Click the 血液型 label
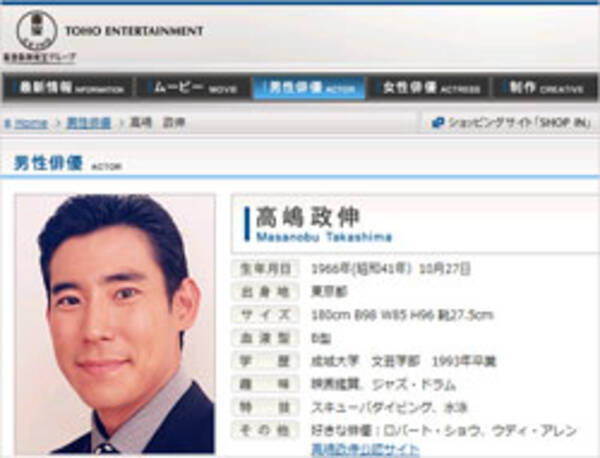The image size is (600, 458). (x=265, y=338)
